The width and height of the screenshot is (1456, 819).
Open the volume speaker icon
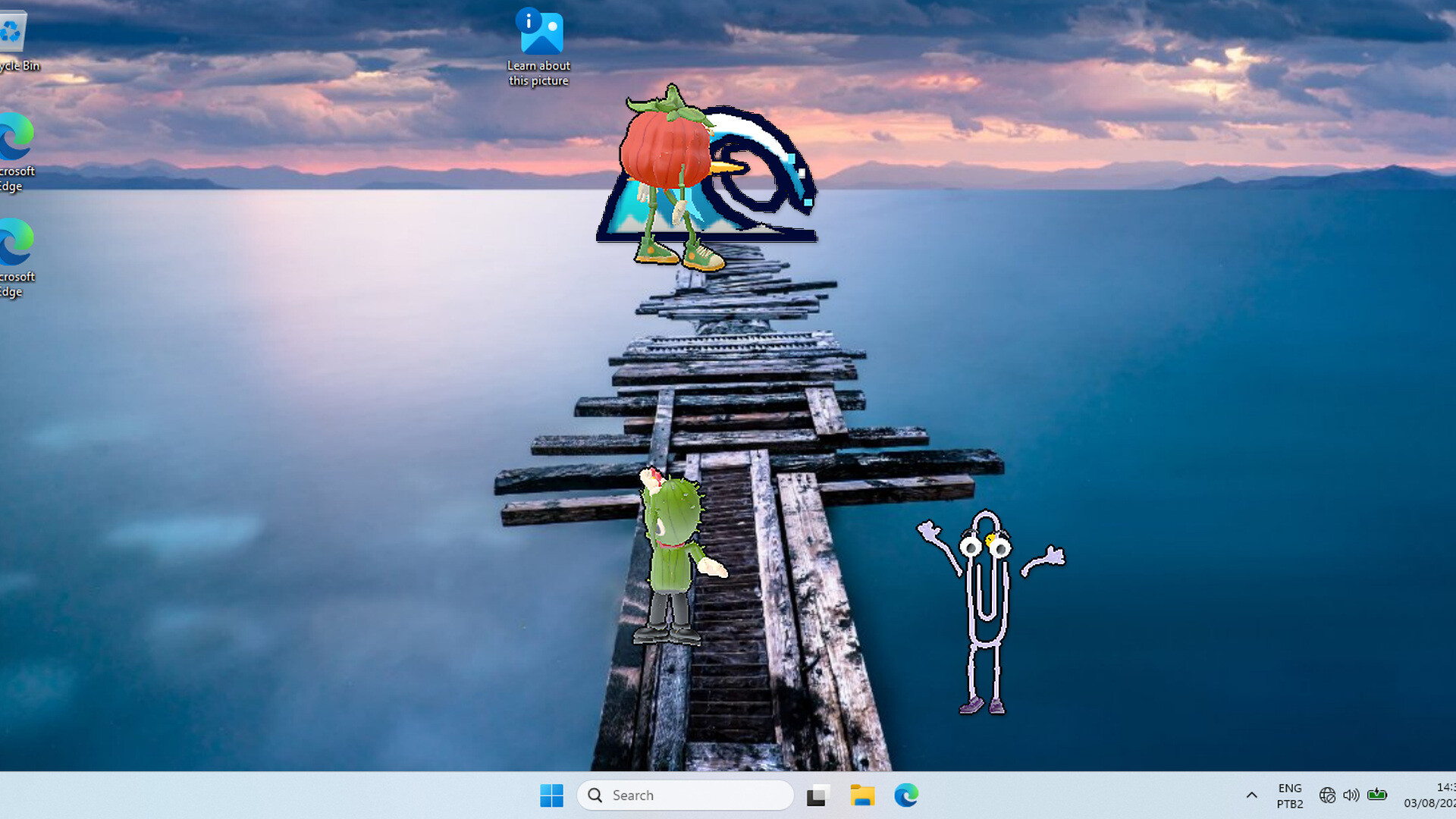[x=1351, y=795]
